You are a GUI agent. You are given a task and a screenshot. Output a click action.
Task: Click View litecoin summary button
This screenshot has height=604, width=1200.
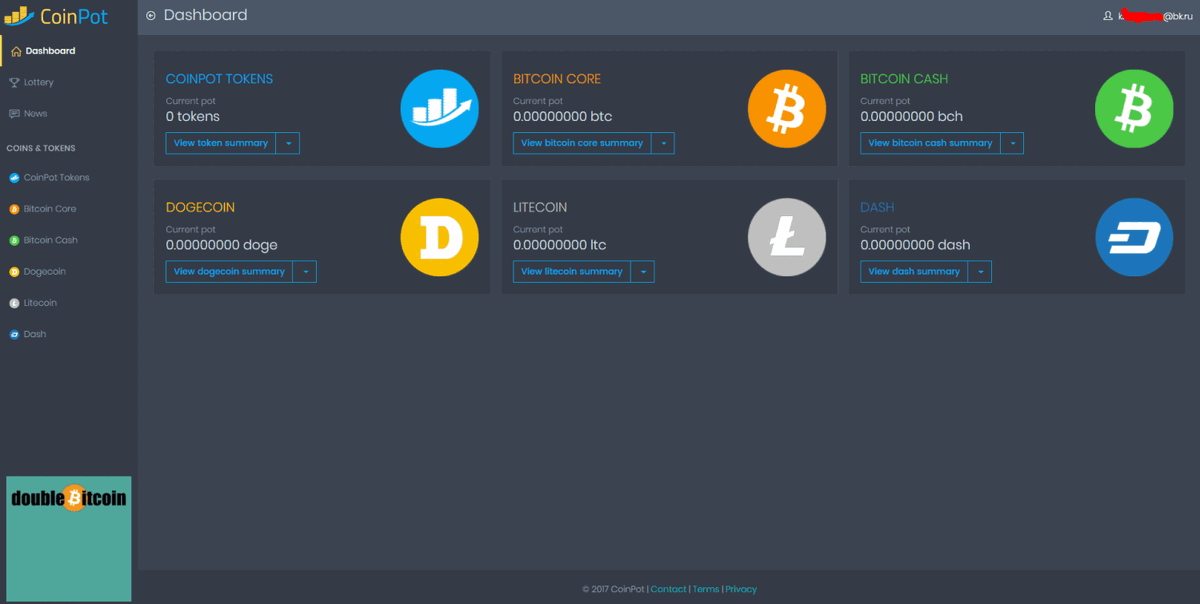(572, 271)
